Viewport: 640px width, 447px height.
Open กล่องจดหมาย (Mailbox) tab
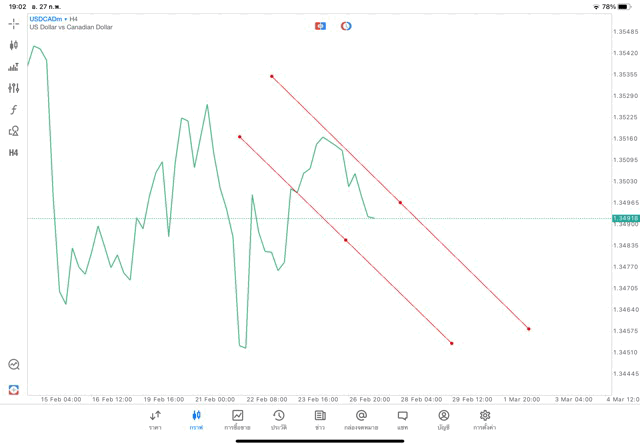point(361,419)
